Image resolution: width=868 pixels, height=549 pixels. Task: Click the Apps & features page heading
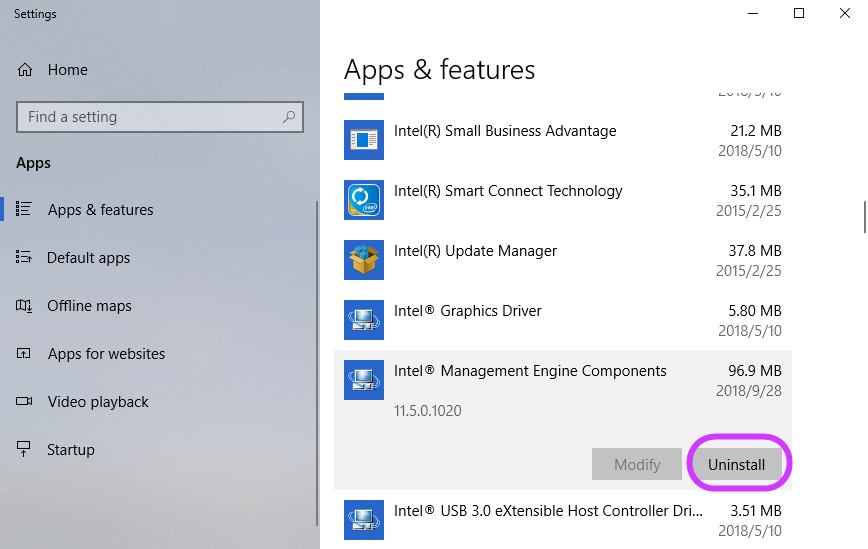440,70
